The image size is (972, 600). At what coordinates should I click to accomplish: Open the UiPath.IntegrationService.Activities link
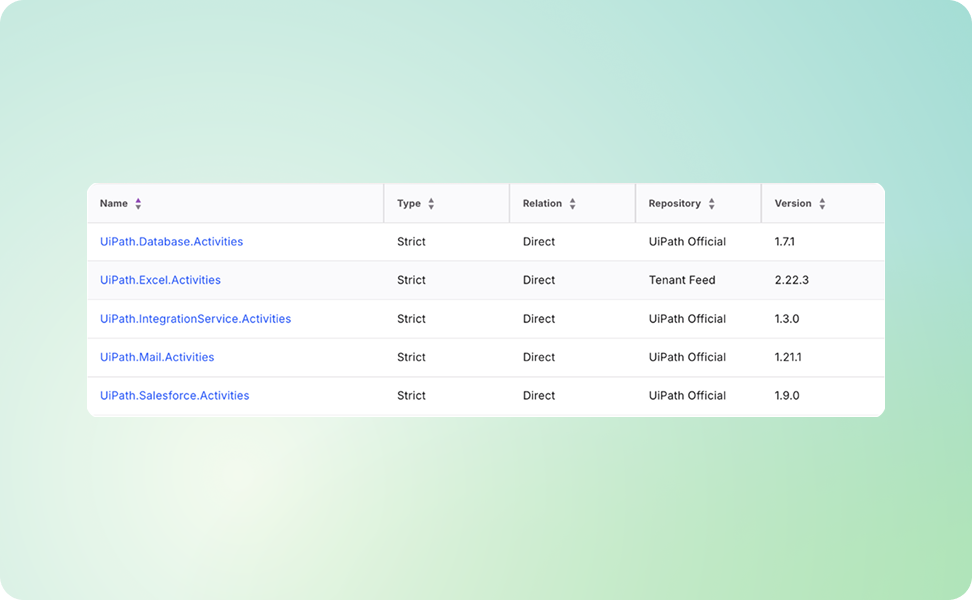pos(195,318)
